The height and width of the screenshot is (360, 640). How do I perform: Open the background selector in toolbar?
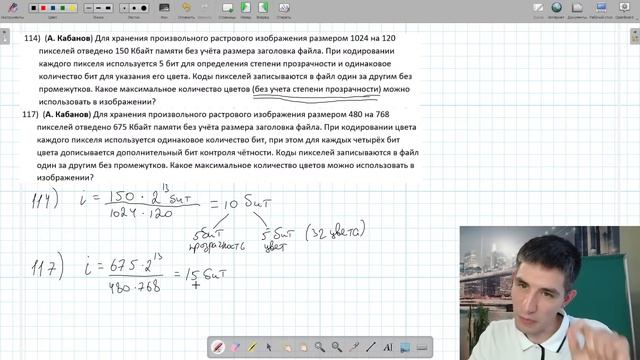coord(164,8)
